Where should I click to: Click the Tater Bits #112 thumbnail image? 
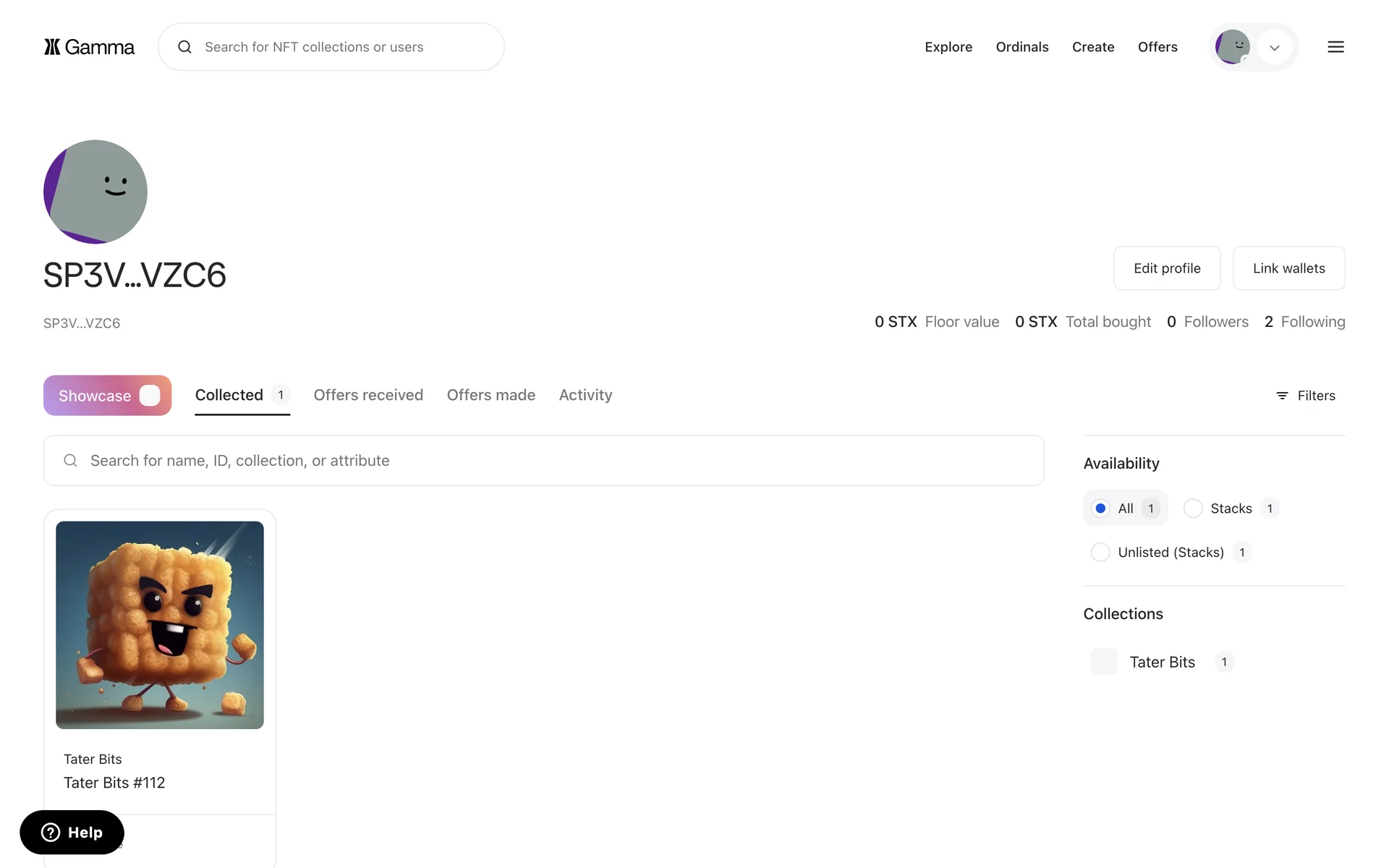[x=160, y=625]
